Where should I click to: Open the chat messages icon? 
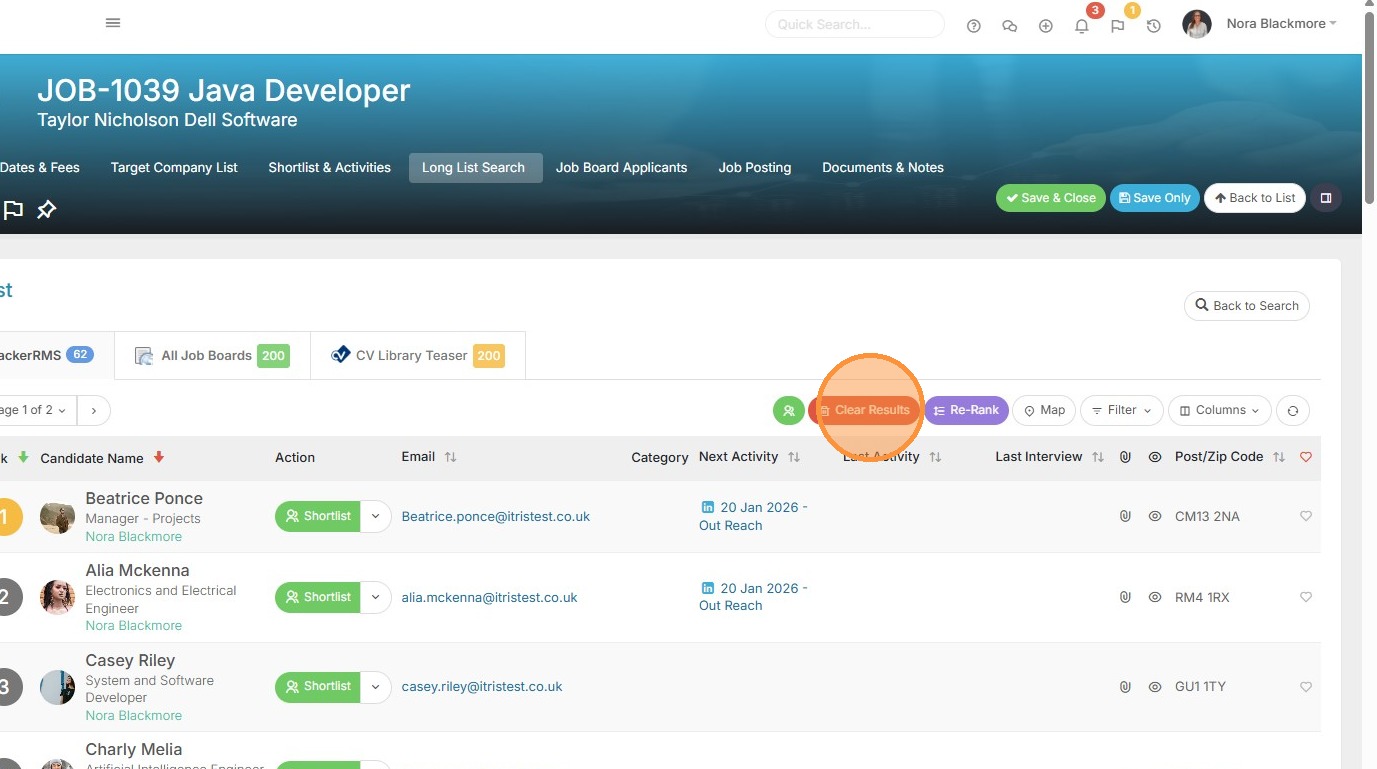[x=1009, y=26]
